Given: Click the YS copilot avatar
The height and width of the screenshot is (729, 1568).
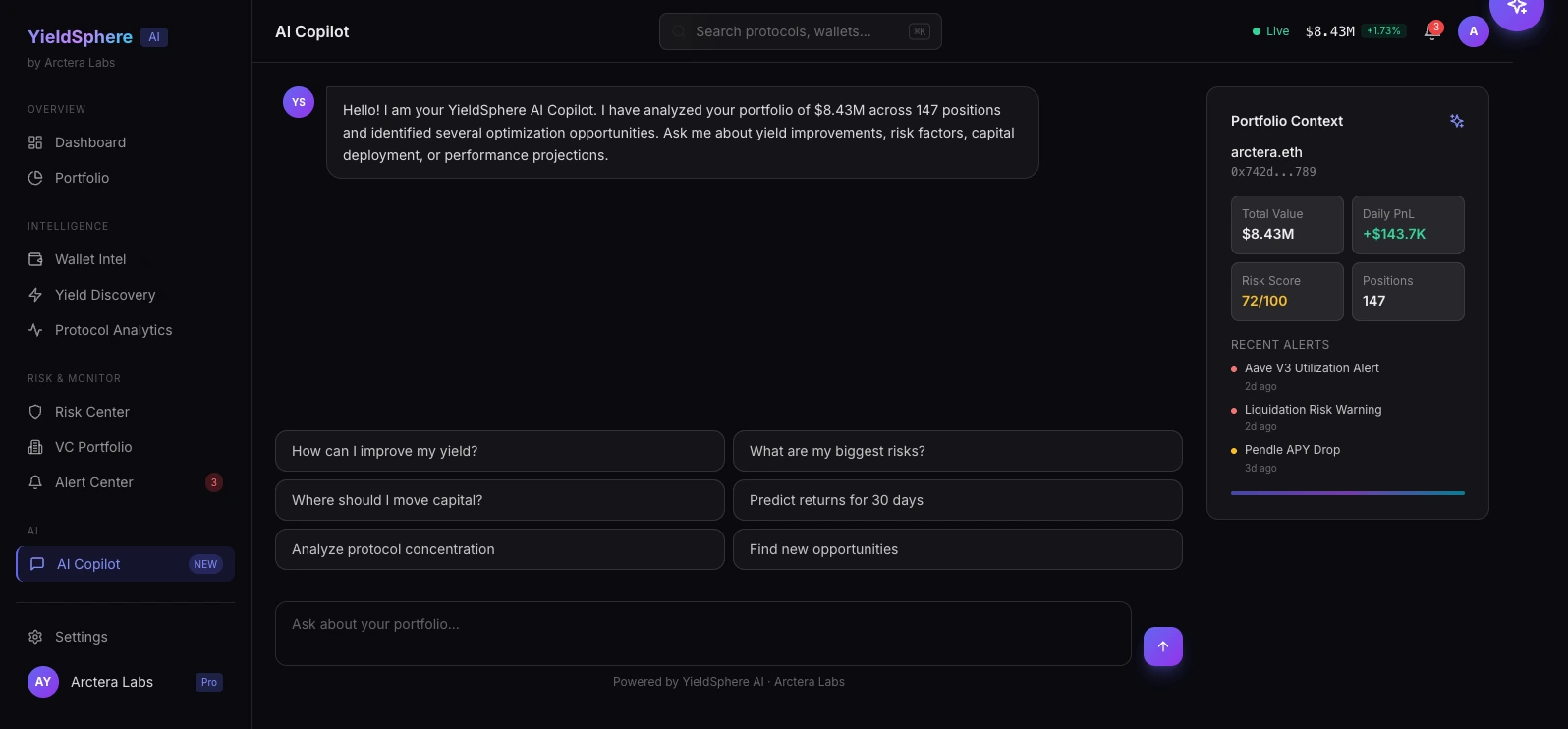Looking at the screenshot, I should coord(299,102).
